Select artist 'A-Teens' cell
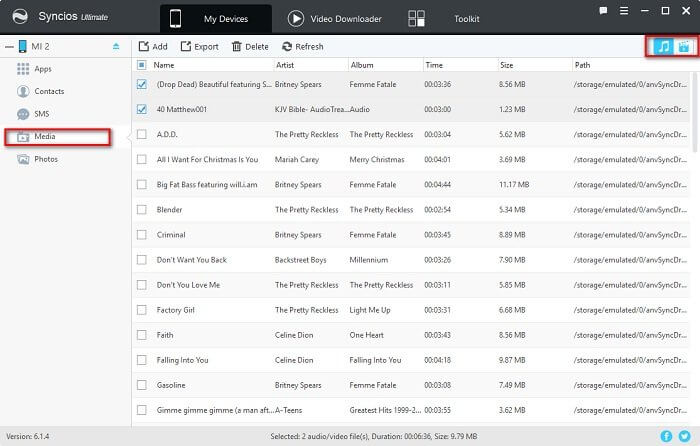This screenshot has width=700, height=446. (x=288, y=410)
